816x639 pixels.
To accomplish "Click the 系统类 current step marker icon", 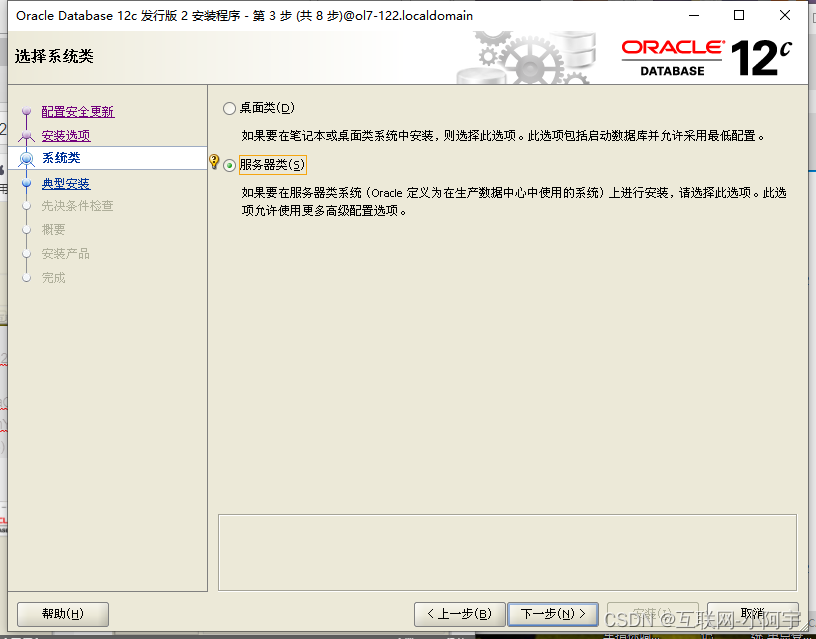I will [27, 158].
